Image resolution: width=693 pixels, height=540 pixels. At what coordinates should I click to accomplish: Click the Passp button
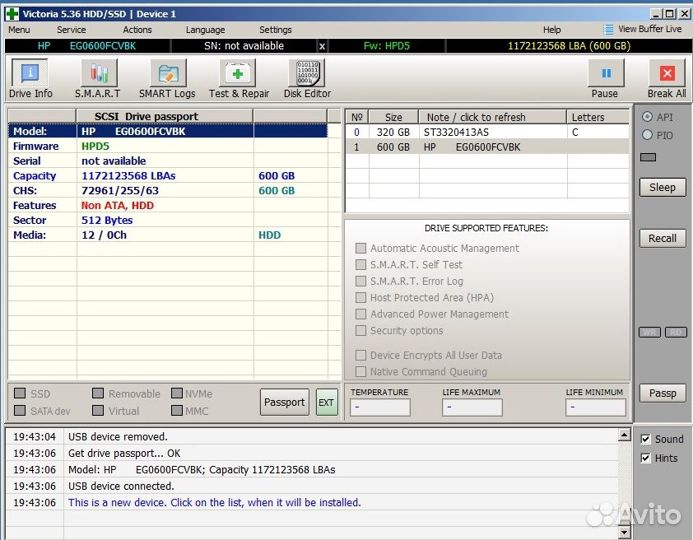(663, 393)
